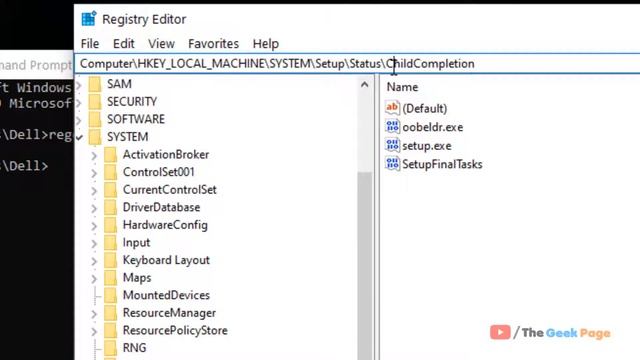The width and height of the screenshot is (640, 360).
Task: Select the ResourcePolicyStore folder icon
Action: tap(111, 330)
